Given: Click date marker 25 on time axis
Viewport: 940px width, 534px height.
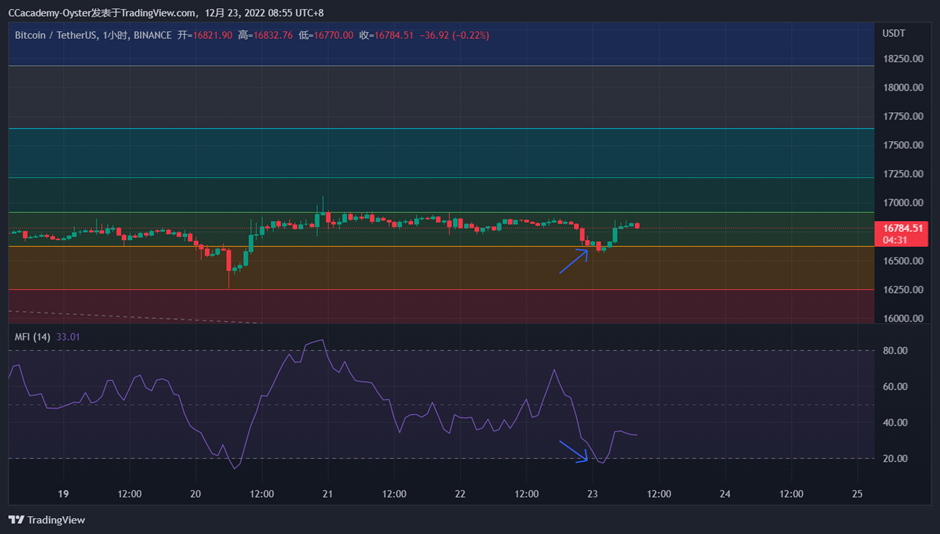Looking at the screenshot, I should click(x=857, y=494).
